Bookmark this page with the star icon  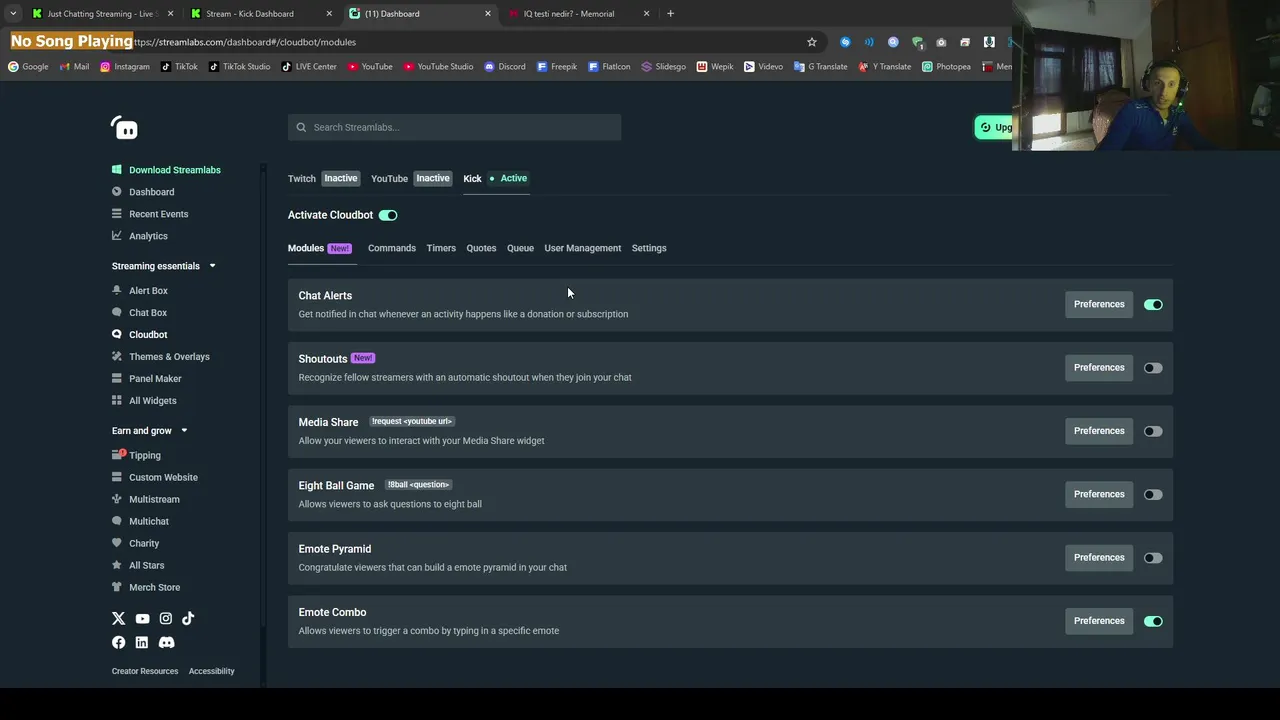[x=812, y=42]
